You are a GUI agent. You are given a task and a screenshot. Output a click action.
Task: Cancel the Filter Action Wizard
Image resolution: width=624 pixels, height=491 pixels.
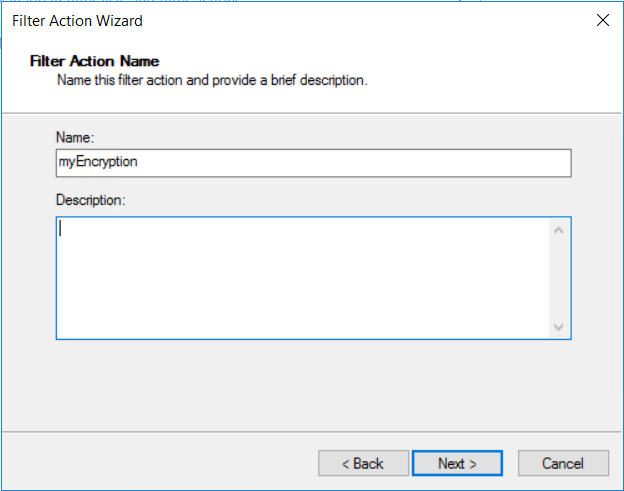pyautogui.click(x=563, y=463)
